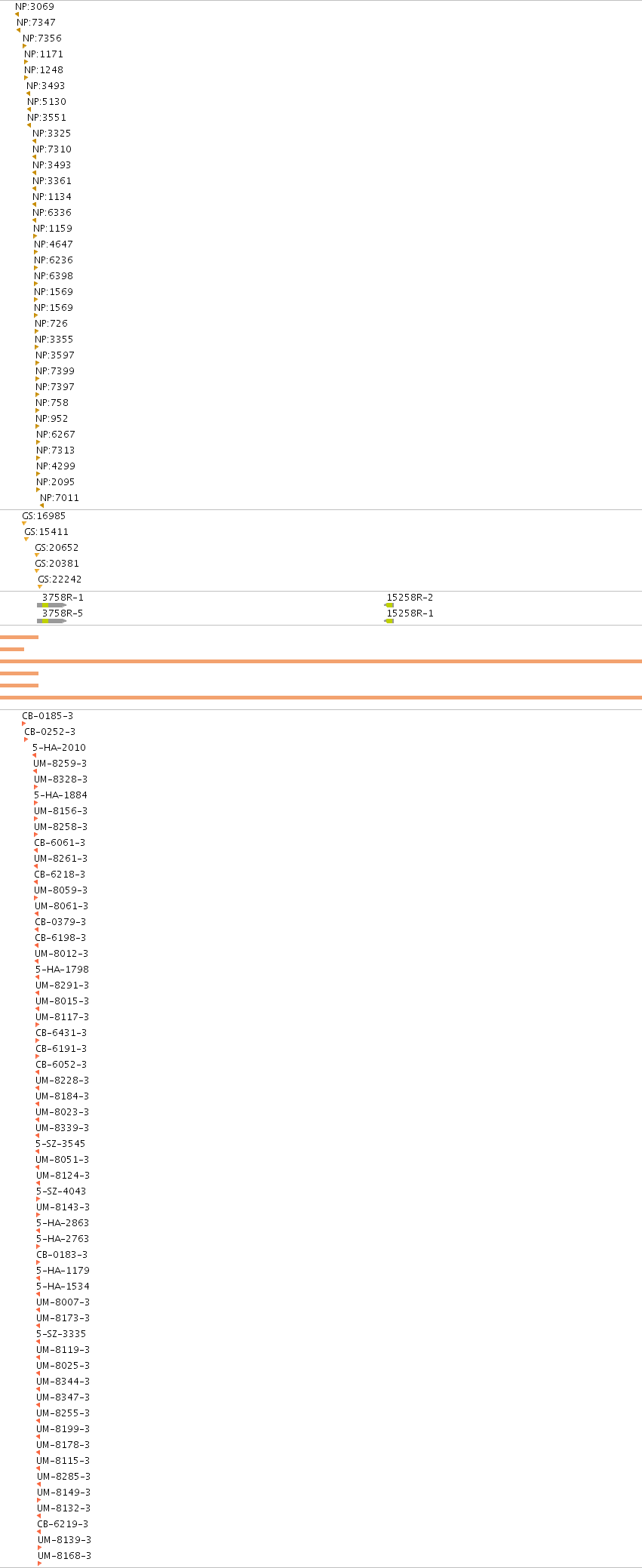Click UM-8259-3 label

[60, 764]
